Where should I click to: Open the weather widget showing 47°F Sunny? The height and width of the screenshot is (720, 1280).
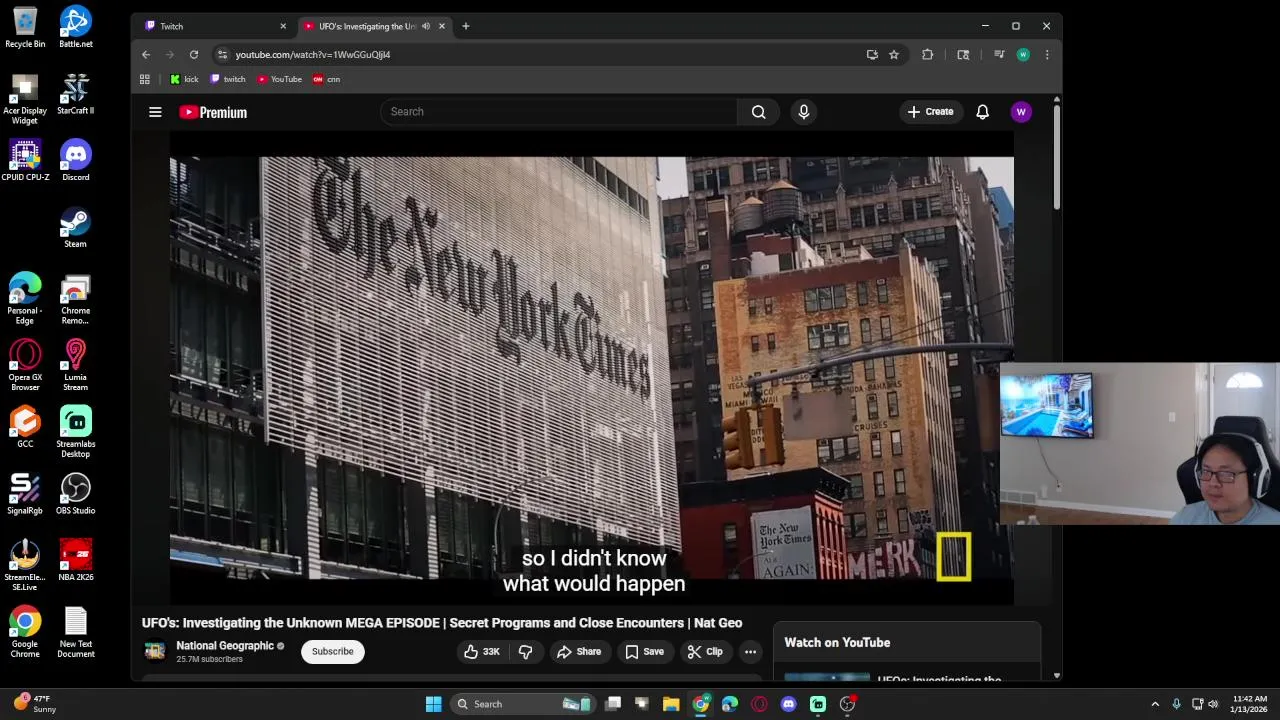pos(34,704)
